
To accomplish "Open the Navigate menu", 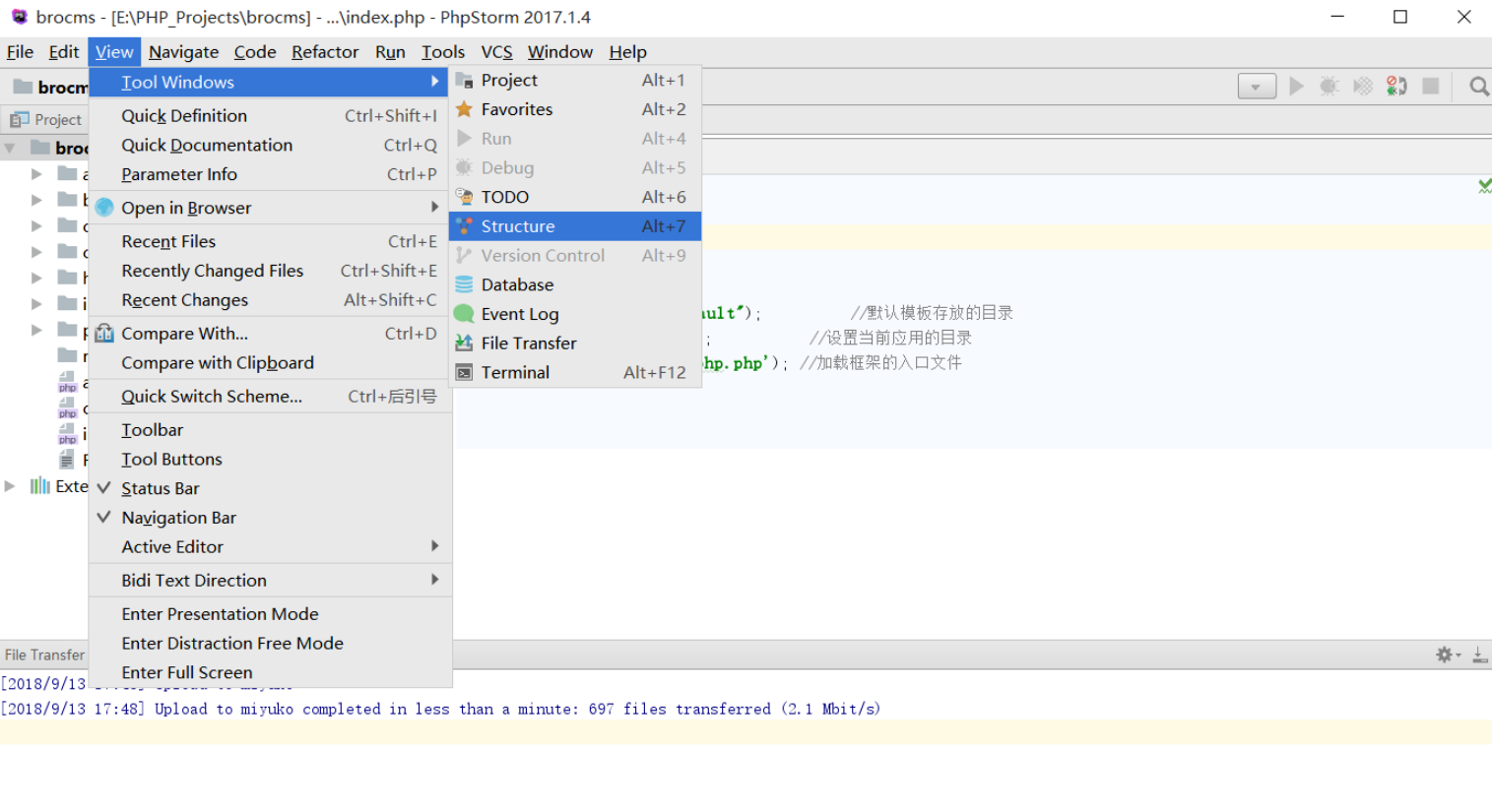I will (x=183, y=52).
